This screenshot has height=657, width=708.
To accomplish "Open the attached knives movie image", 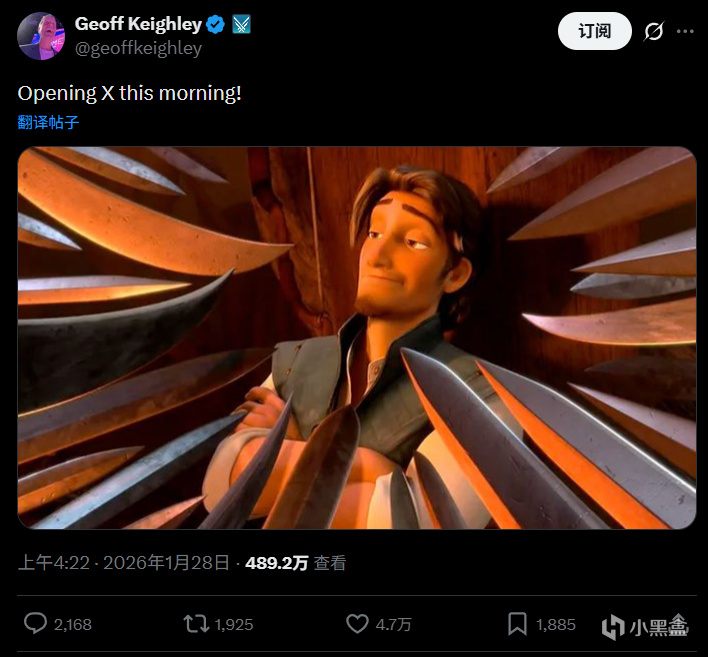I will click(x=356, y=337).
